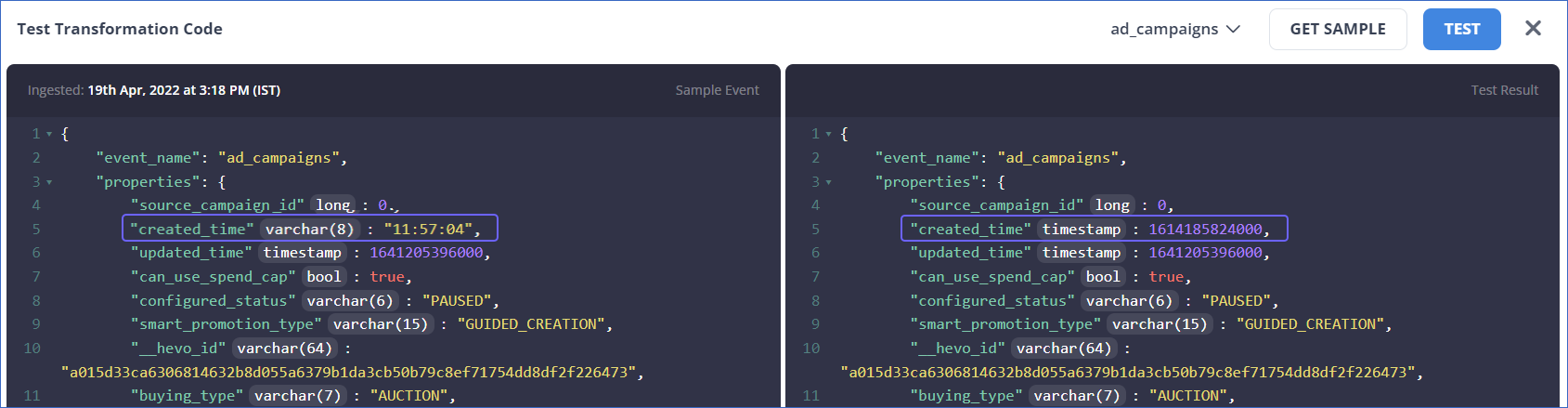Click line number 10 in Test Result gutter
The width and height of the screenshot is (1568, 408).
click(811, 349)
